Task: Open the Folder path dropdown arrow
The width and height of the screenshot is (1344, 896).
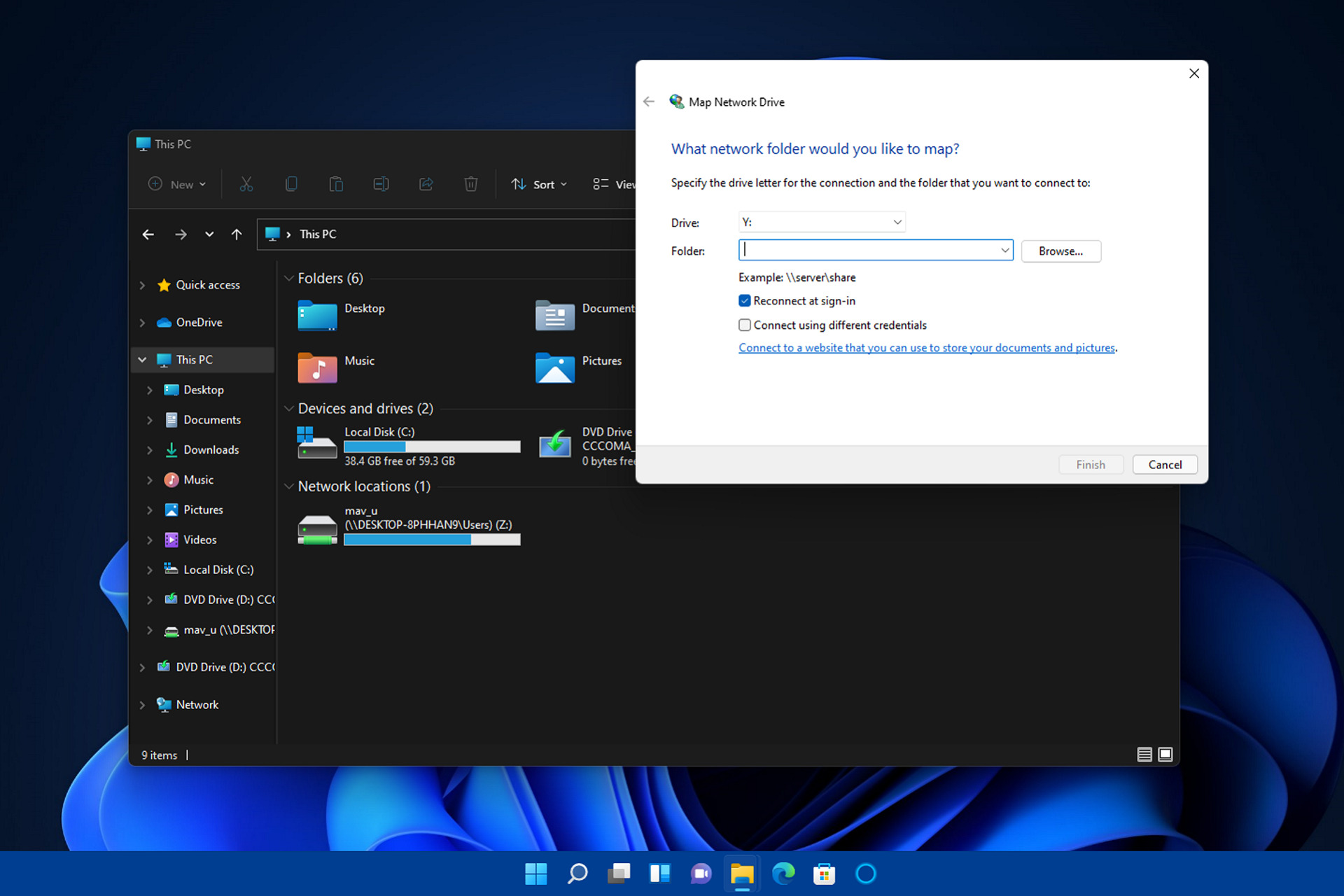Action: 1004,250
